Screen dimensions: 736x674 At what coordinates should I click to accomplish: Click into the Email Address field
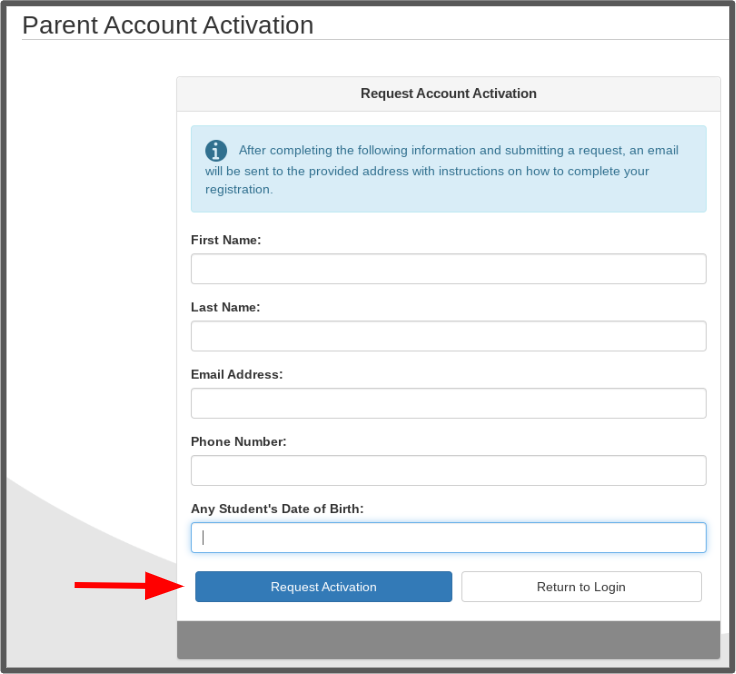(448, 403)
